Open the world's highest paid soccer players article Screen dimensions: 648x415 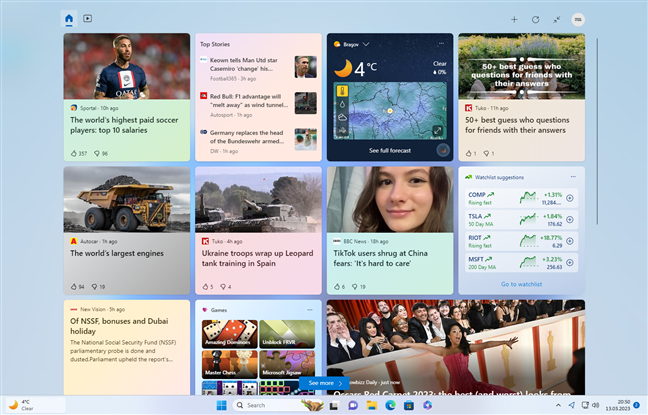[124, 125]
